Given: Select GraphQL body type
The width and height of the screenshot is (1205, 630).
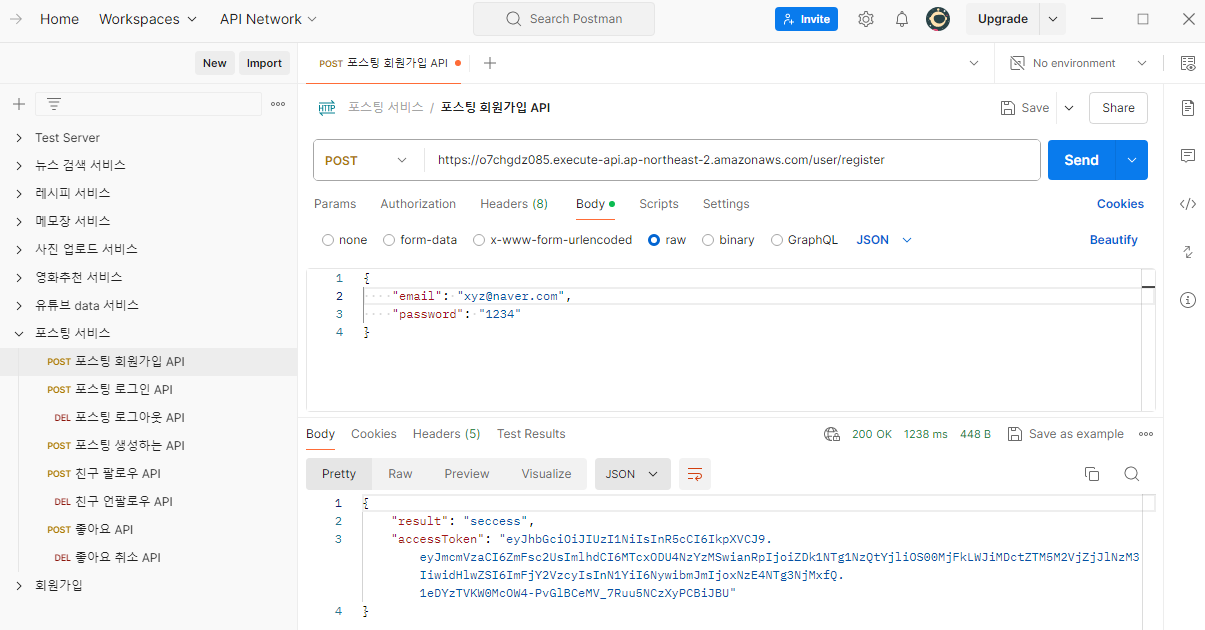Looking at the screenshot, I should point(777,240).
